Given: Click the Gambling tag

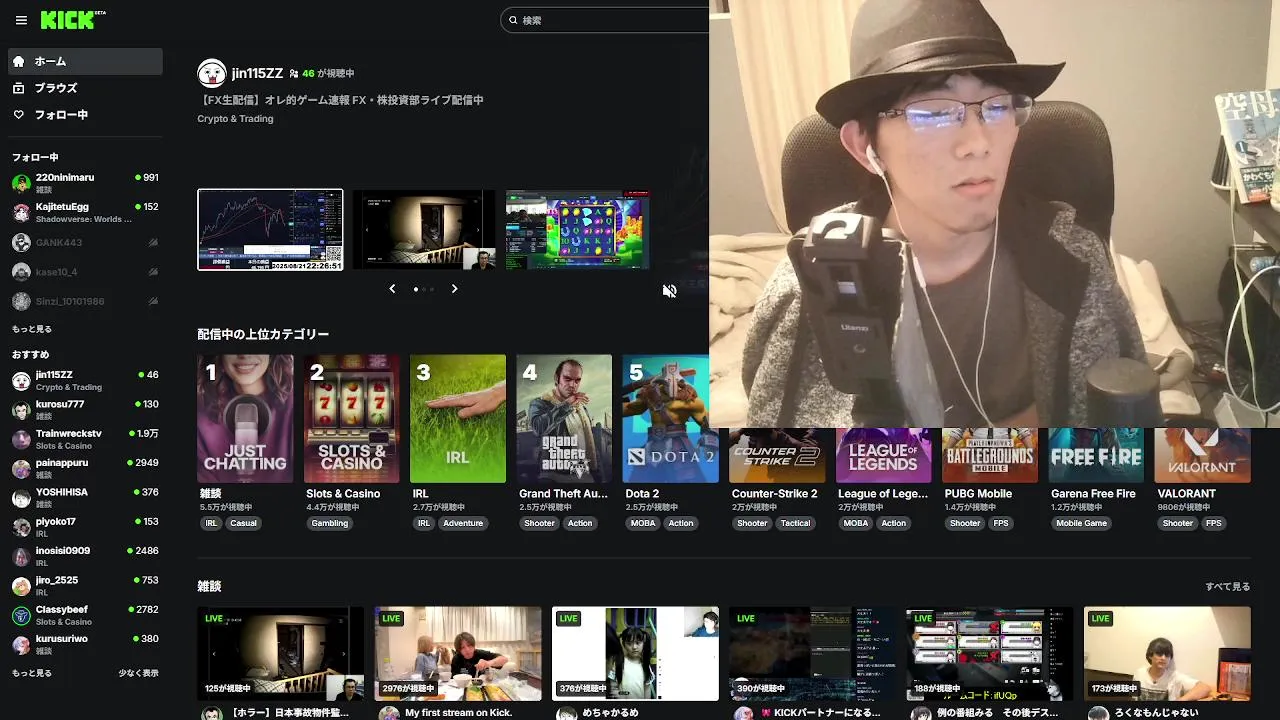Looking at the screenshot, I should coord(330,523).
